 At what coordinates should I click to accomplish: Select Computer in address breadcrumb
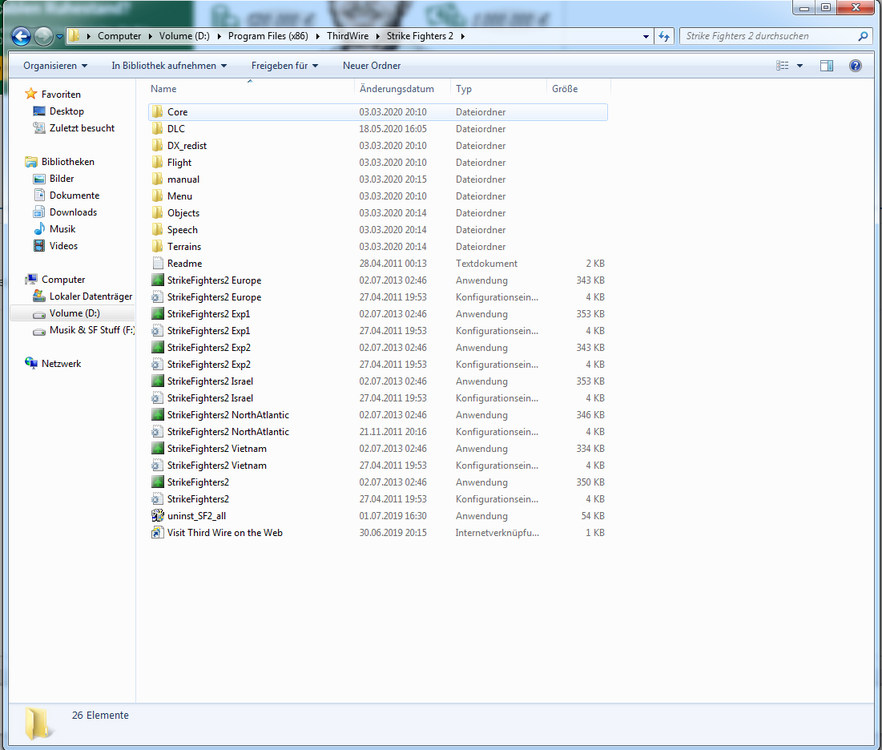pyautogui.click(x=119, y=36)
